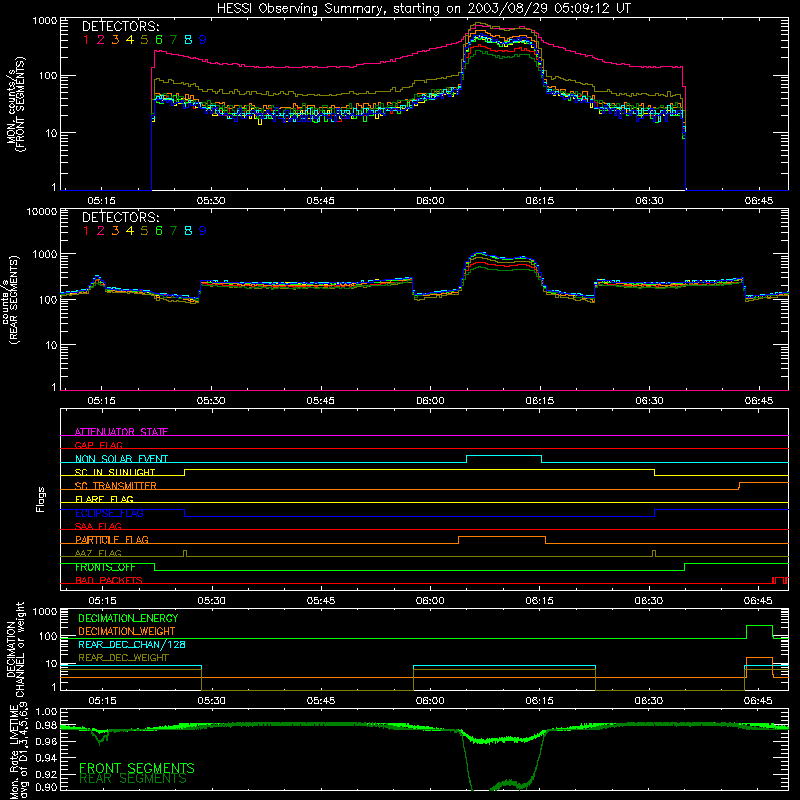Click the PARTICLE_FLAG raised step near 06:10
The height and width of the screenshot is (800, 800).
click(502, 537)
